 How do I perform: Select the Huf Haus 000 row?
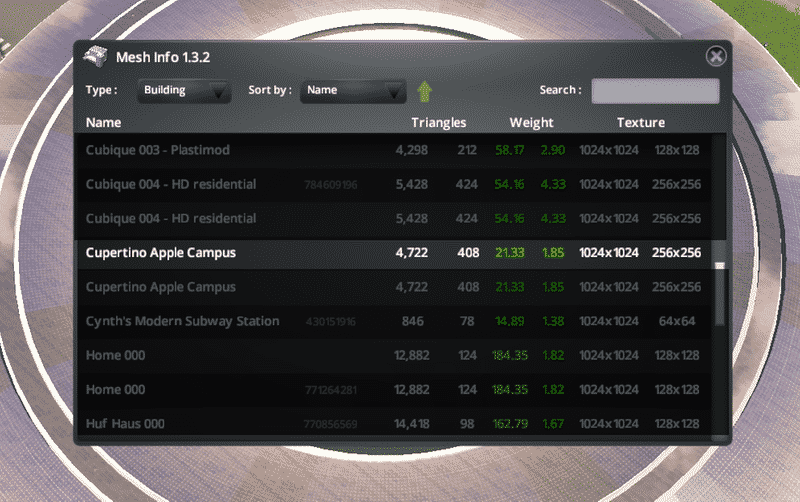click(x=128, y=424)
